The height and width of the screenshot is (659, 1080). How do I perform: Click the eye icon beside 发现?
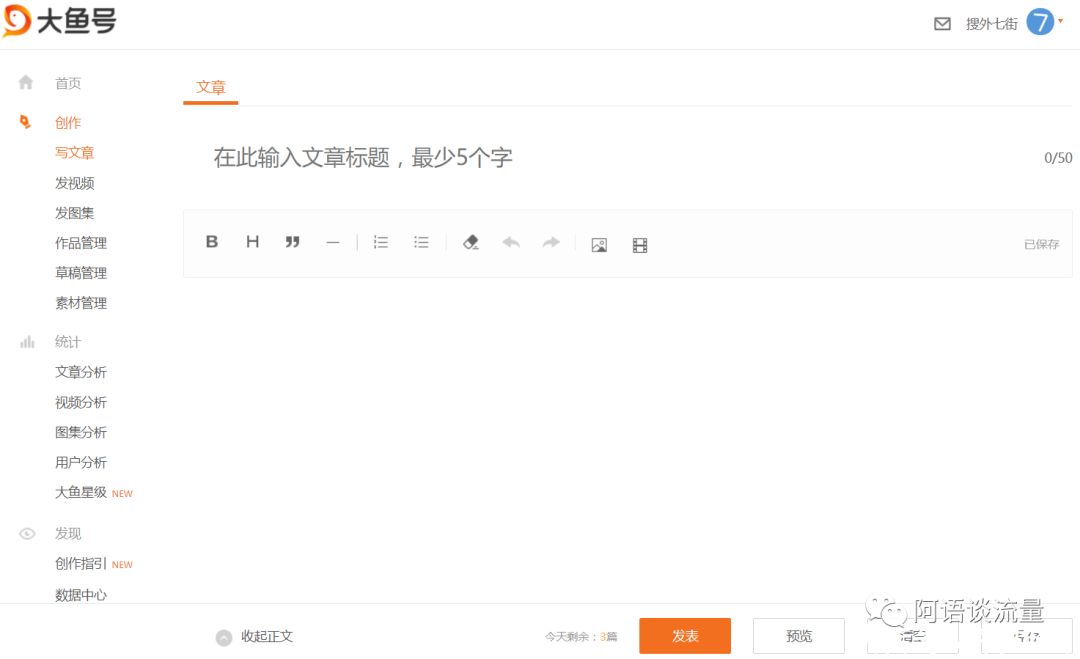click(27, 534)
